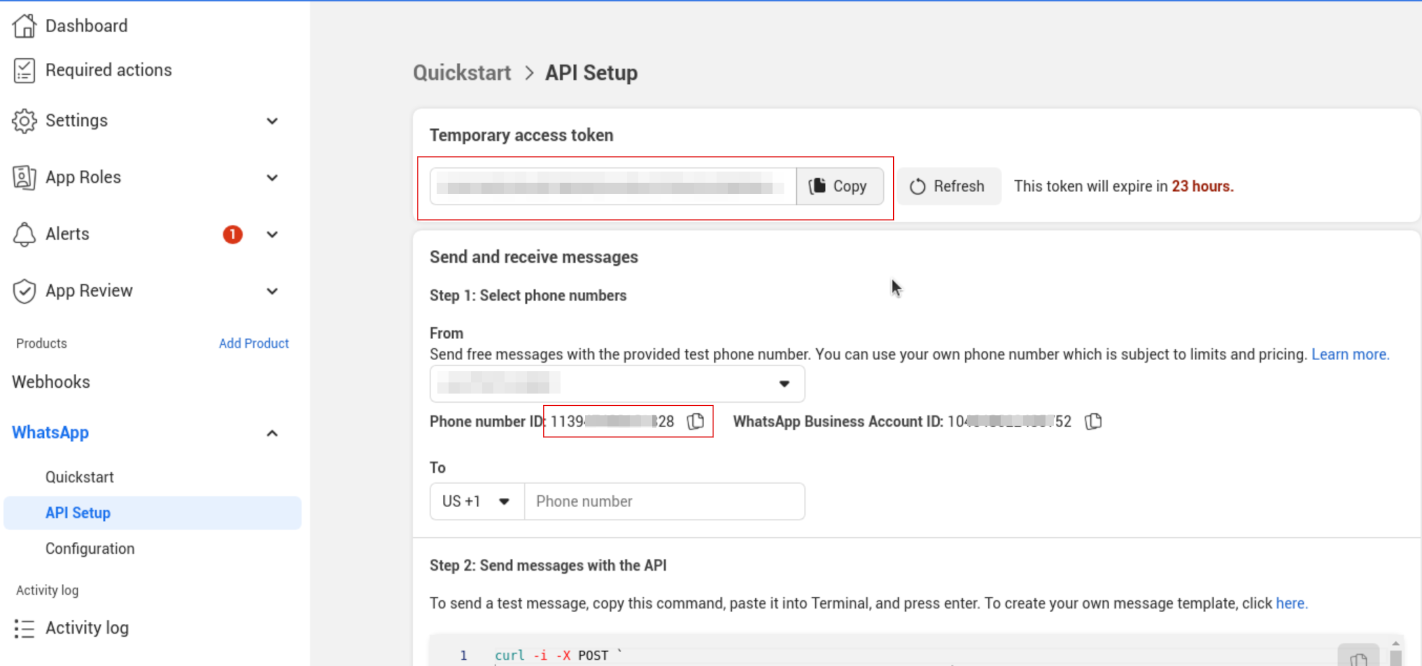Click the App Review checkmark icon
Viewport: 1422px width, 666px height.
pyautogui.click(x=24, y=290)
